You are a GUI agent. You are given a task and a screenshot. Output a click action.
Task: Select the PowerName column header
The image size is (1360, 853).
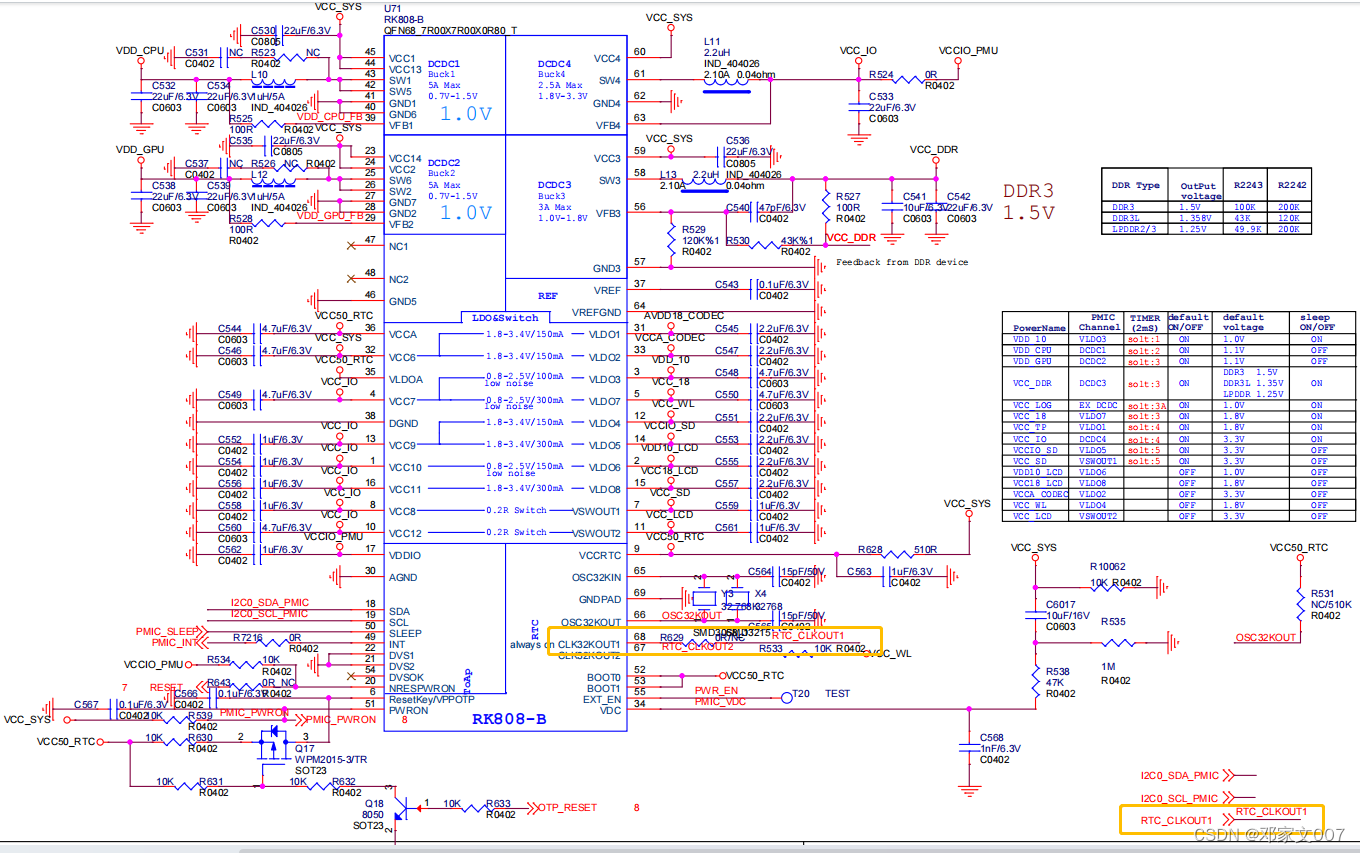coord(1039,327)
